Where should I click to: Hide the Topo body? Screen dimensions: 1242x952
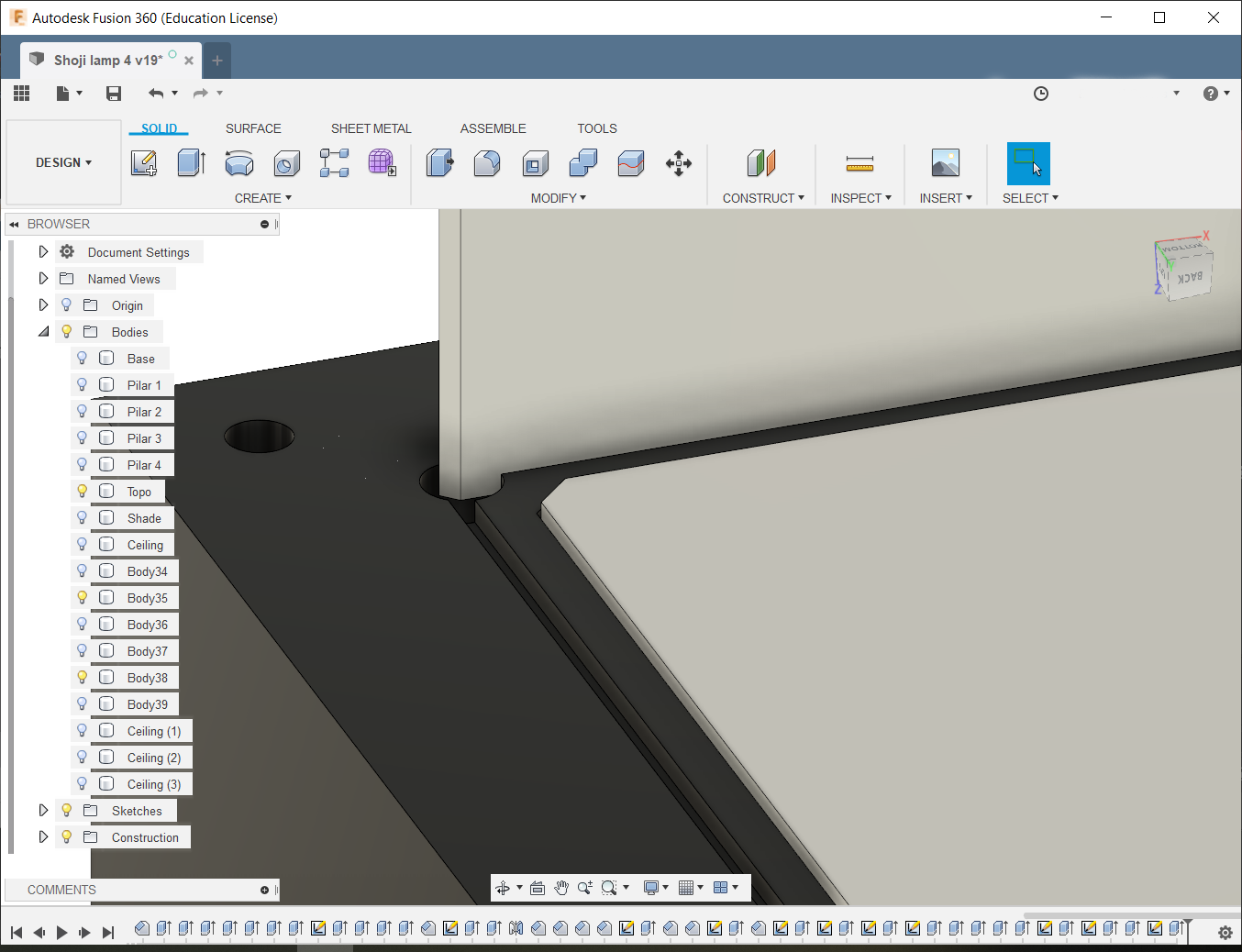click(82, 492)
